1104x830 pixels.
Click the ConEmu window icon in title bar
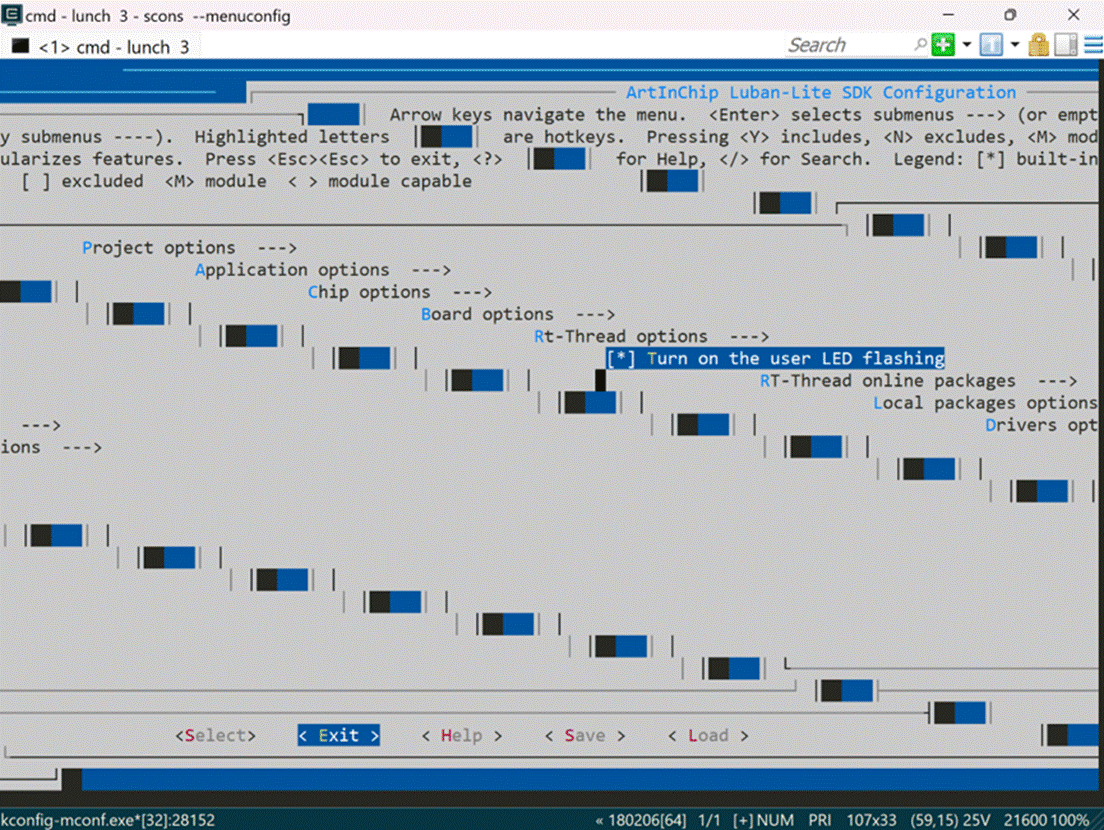(x=11, y=14)
